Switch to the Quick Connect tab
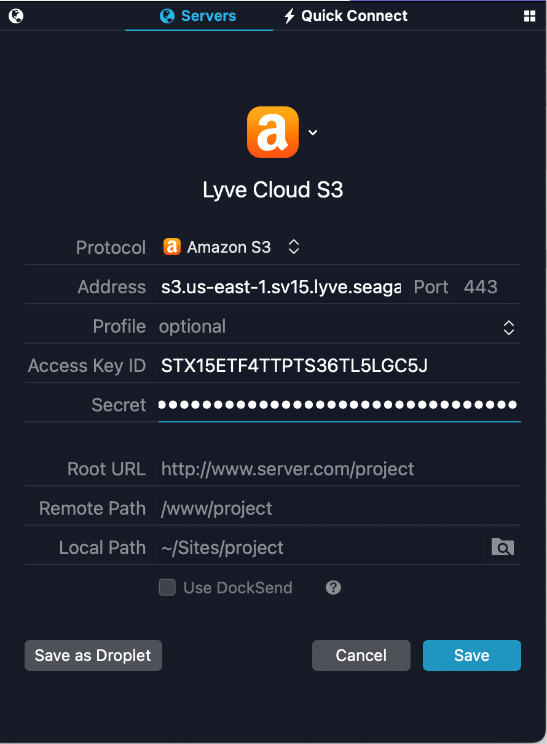The image size is (547, 744). [345, 16]
